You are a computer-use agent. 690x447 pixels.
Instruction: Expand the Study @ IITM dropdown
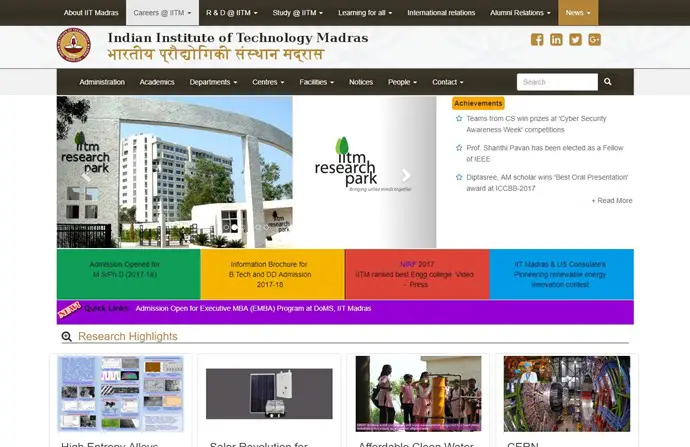[x=297, y=13]
